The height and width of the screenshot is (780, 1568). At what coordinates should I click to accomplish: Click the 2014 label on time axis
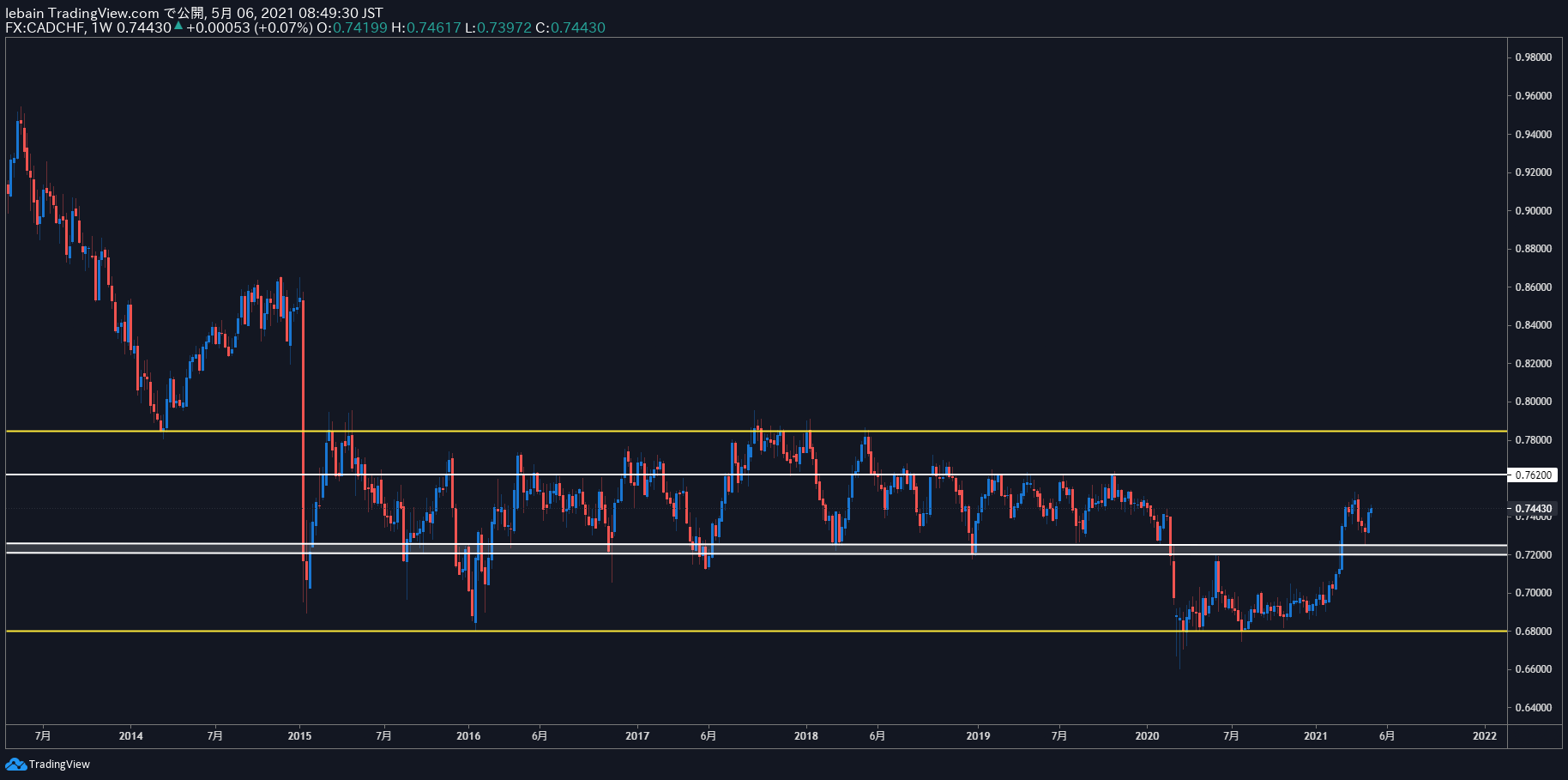[x=130, y=736]
